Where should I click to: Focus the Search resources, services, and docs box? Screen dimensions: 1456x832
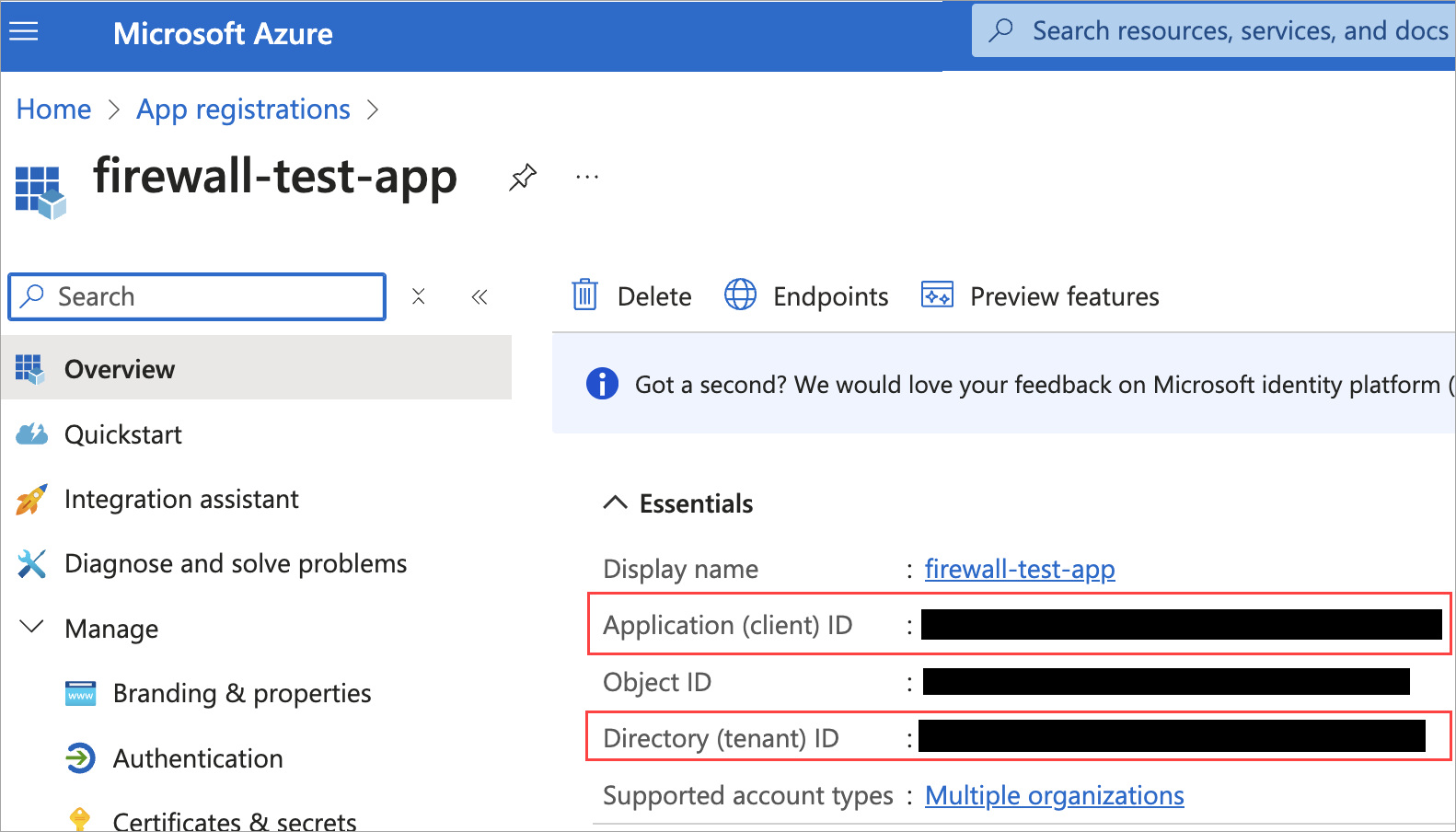1214,30
